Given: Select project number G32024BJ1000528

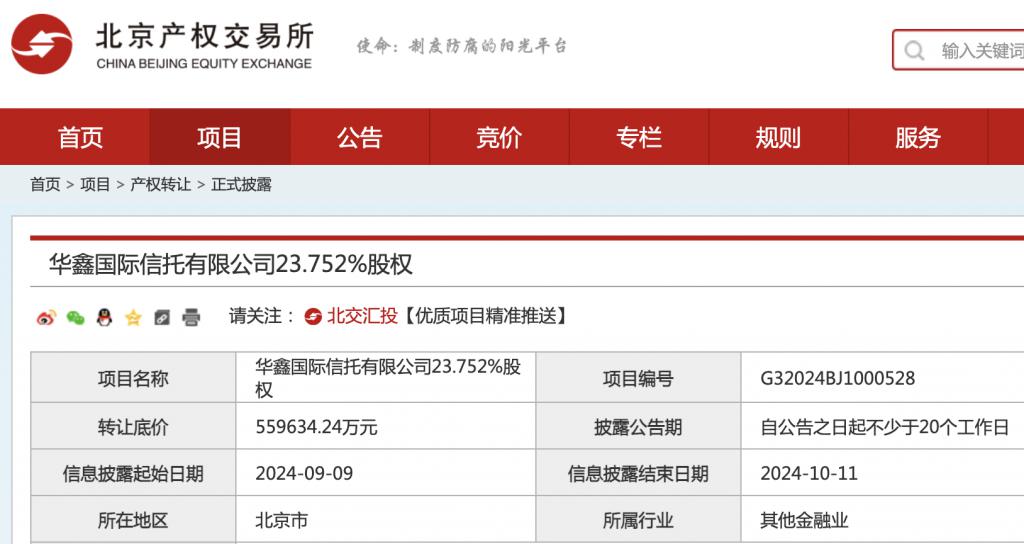Looking at the screenshot, I should [x=838, y=378].
